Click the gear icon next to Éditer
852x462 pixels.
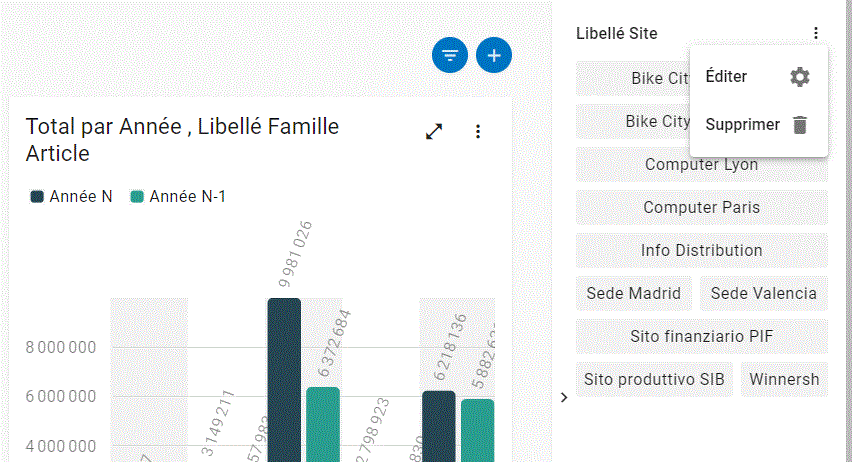pos(799,77)
